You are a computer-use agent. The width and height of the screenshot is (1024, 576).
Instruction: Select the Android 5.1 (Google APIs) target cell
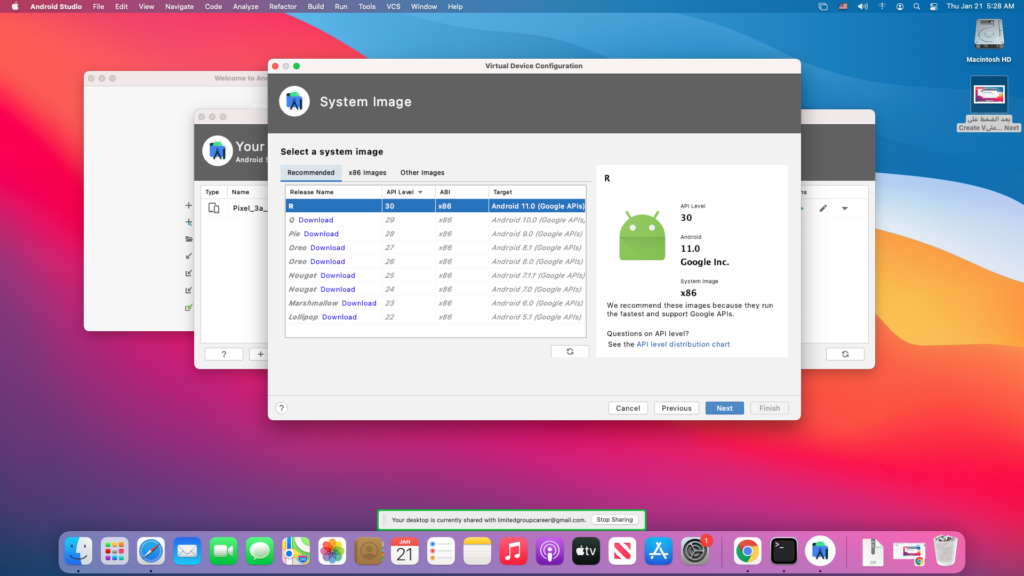click(537, 317)
